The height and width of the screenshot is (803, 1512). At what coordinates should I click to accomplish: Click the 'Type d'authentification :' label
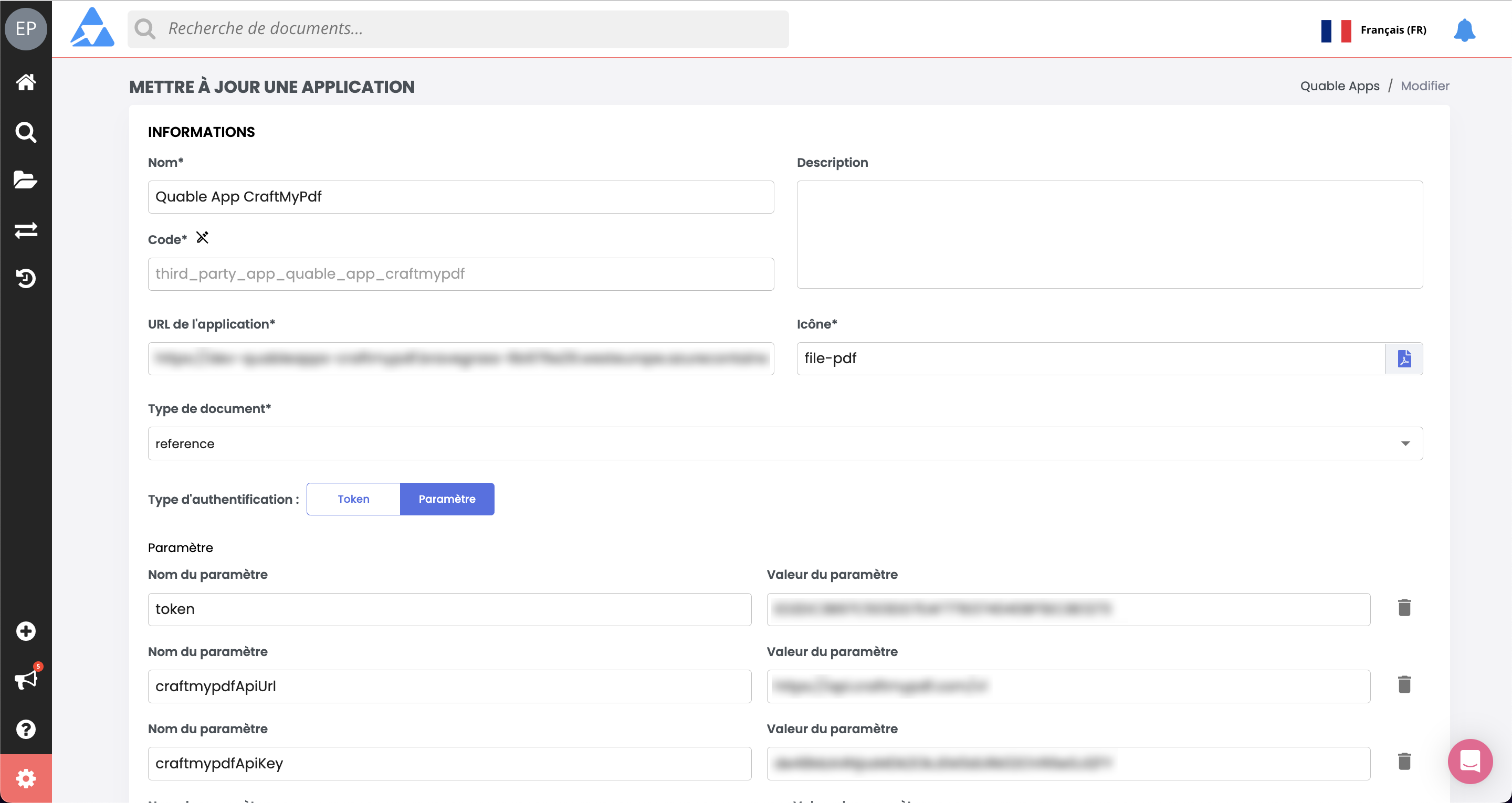pyautogui.click(x=224, y=500)
